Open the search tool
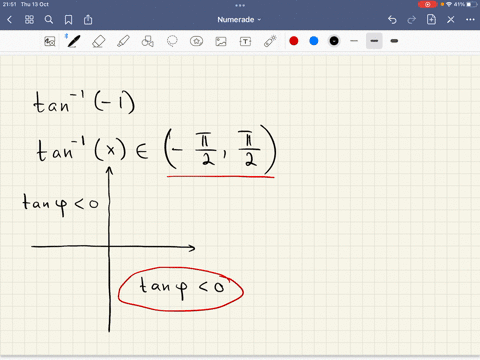 49,20
